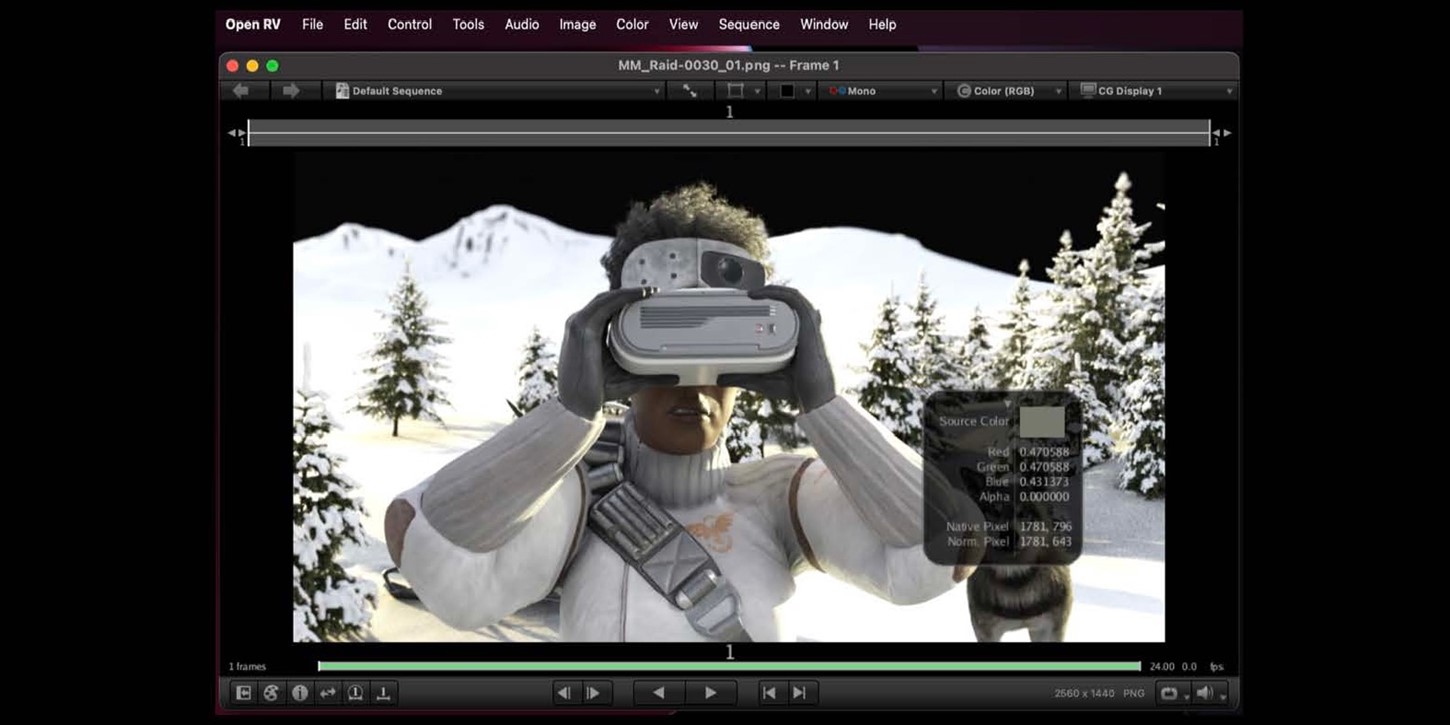Screen dimensions: 1450x725
Task: Click the speaker audio icon bottom right
Action: coord(1204,692)
